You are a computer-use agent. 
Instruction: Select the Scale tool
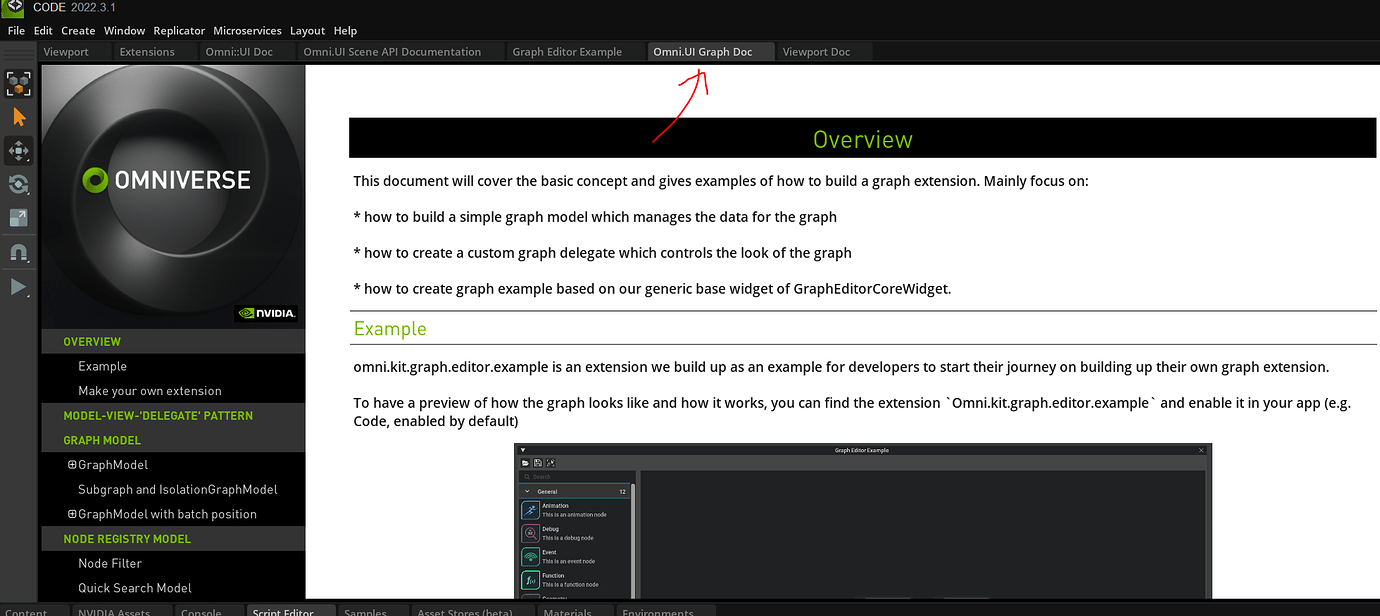pos(18,217)
